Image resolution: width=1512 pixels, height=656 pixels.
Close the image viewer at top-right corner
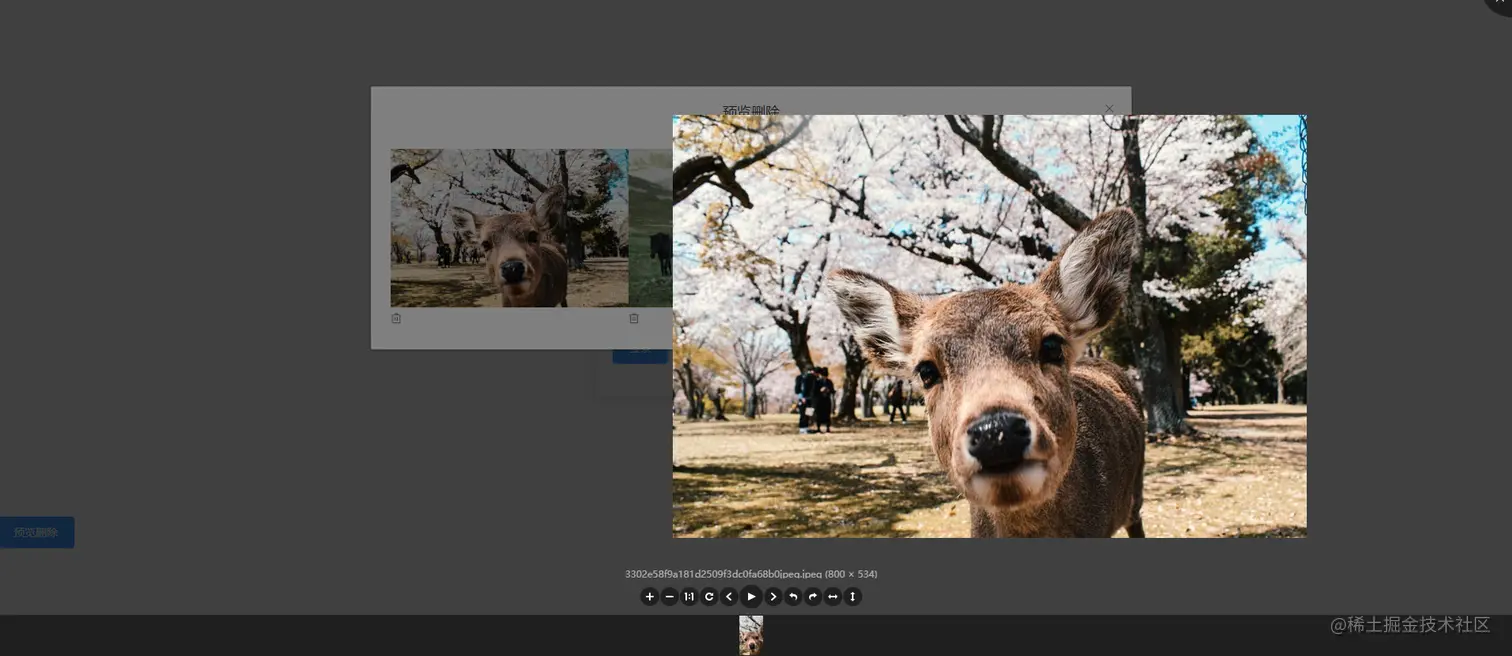[1502, 5]
